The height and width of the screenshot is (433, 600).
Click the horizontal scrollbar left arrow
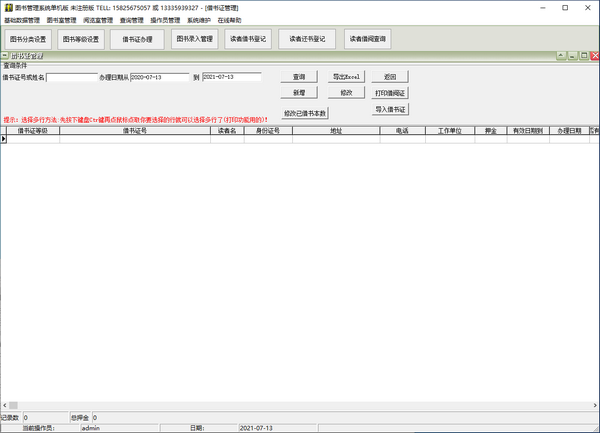pyautogui.click(x=4, y=405)
